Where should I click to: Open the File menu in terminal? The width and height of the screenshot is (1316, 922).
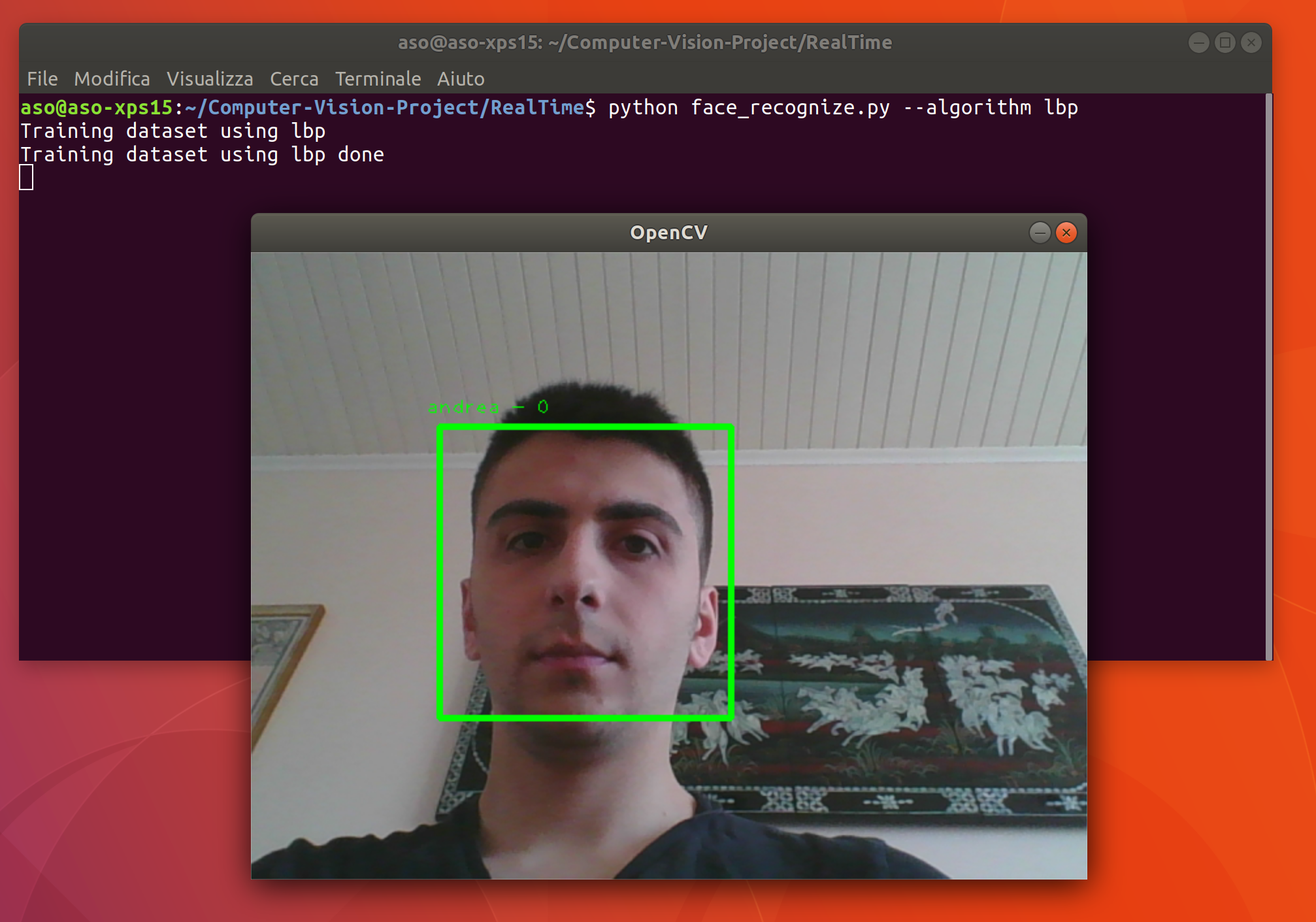tap(42, 79)
